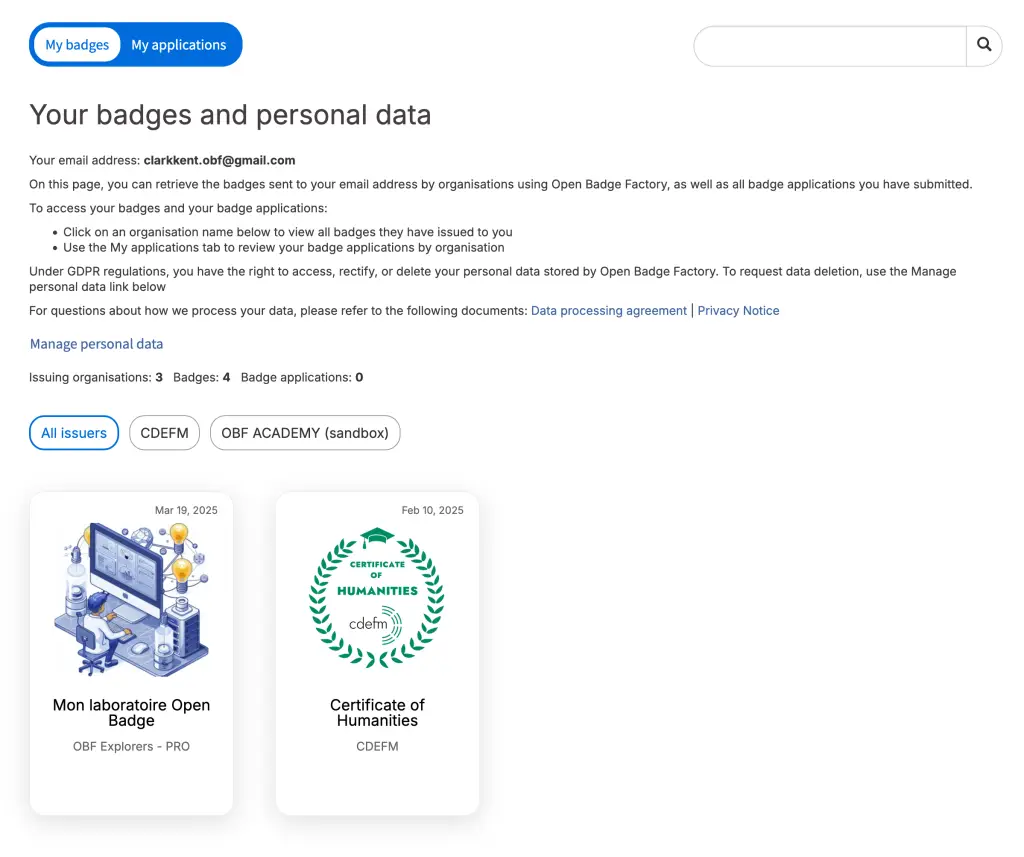Image resolution: width=1024 pixels, height=857 pixels.
Task: Click the search magnifier icon
Action: [x=984, y=45]
